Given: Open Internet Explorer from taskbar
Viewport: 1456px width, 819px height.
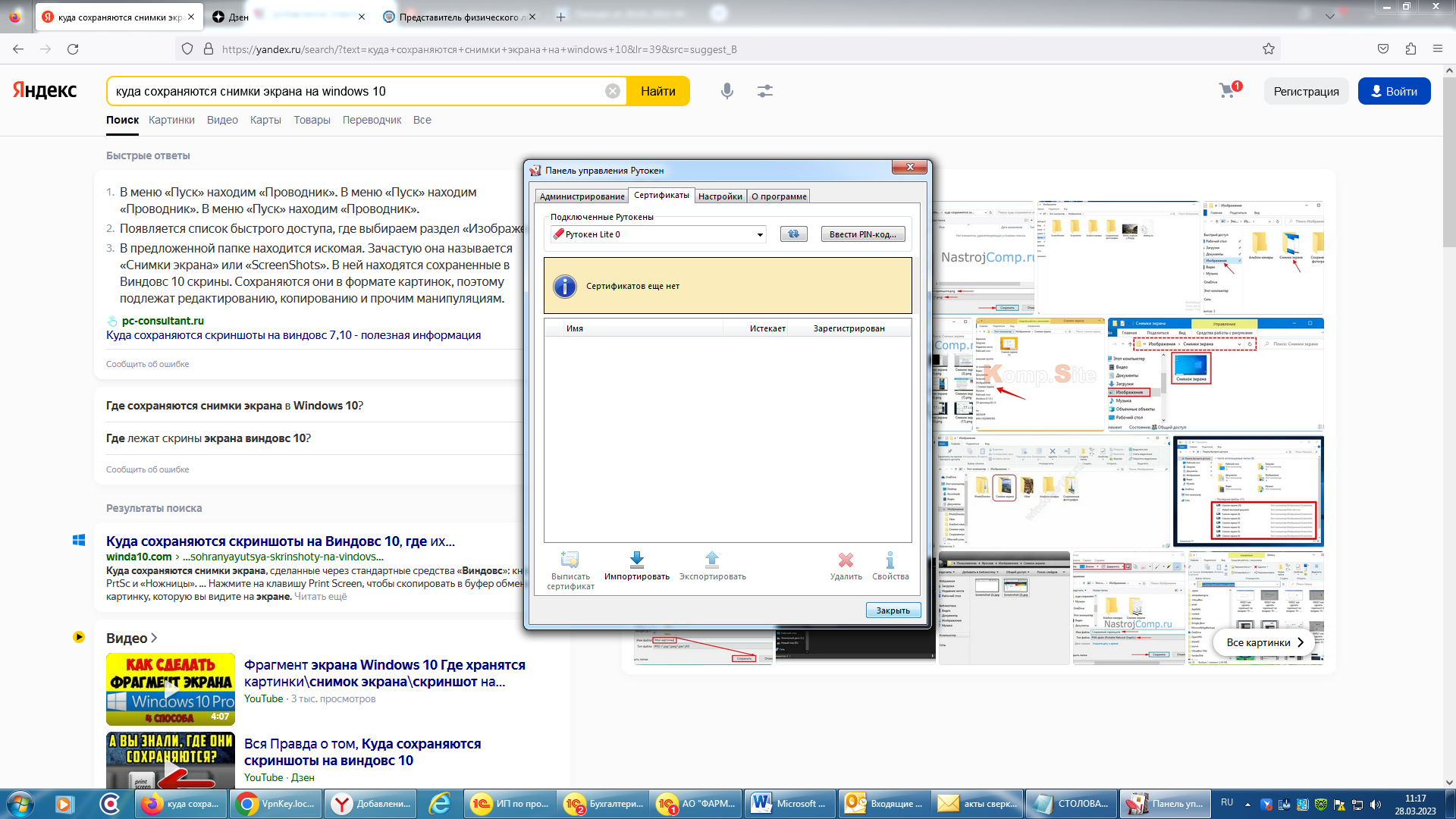Looking at the screenshot, I should [439, 804].
